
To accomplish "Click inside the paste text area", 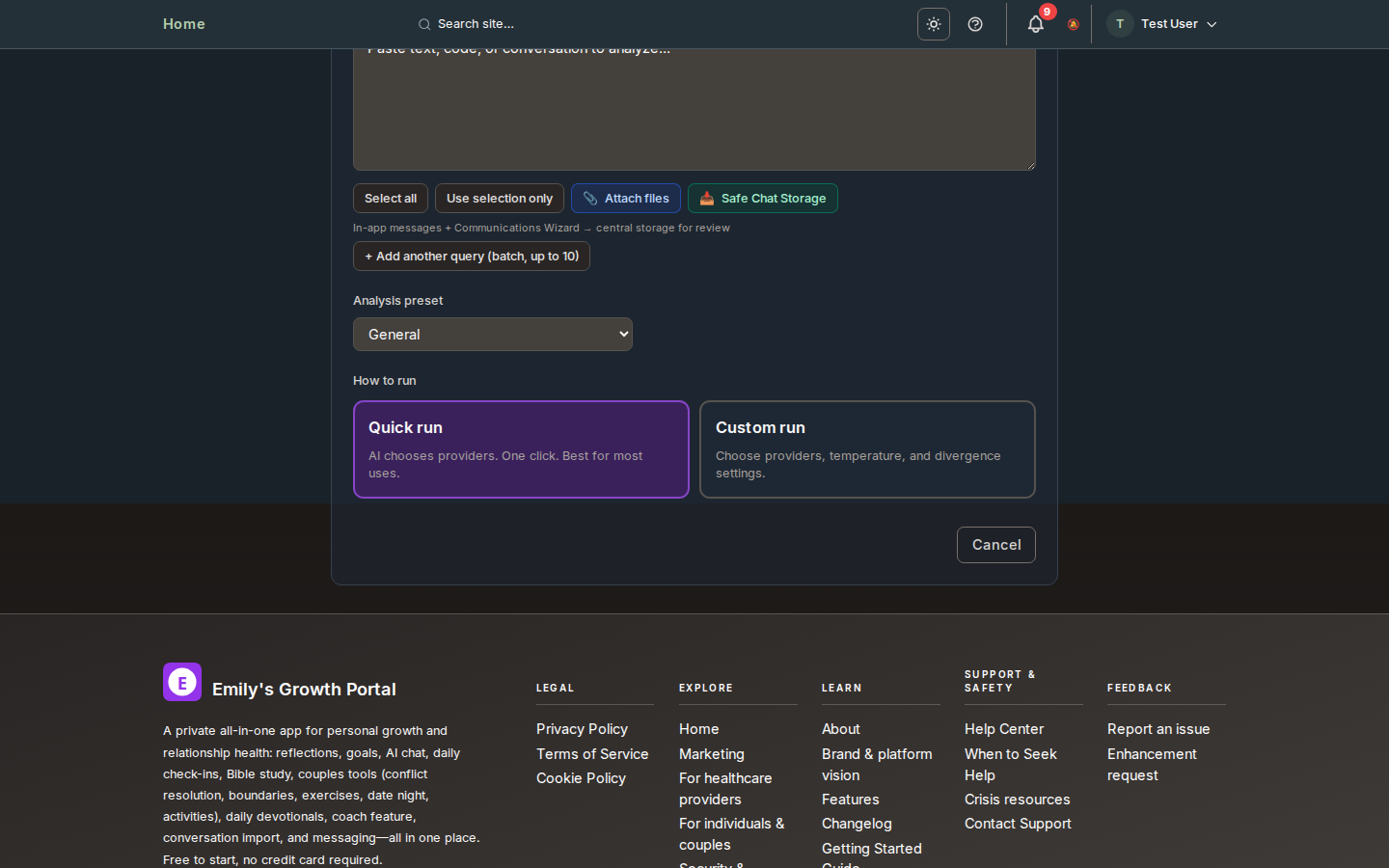I will tap(694, 111).
